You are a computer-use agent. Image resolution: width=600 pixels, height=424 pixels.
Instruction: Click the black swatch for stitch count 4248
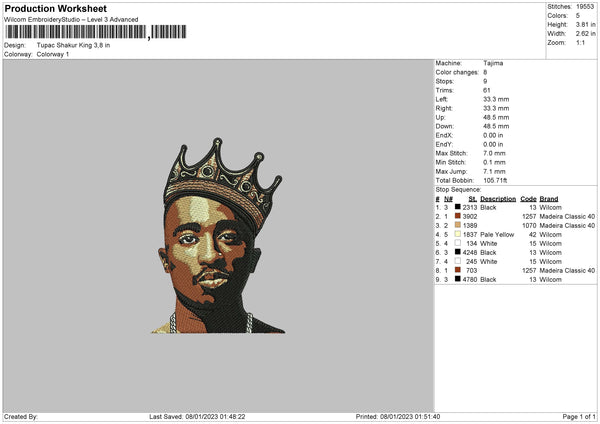pyautogui.click(x=457, y=252)
